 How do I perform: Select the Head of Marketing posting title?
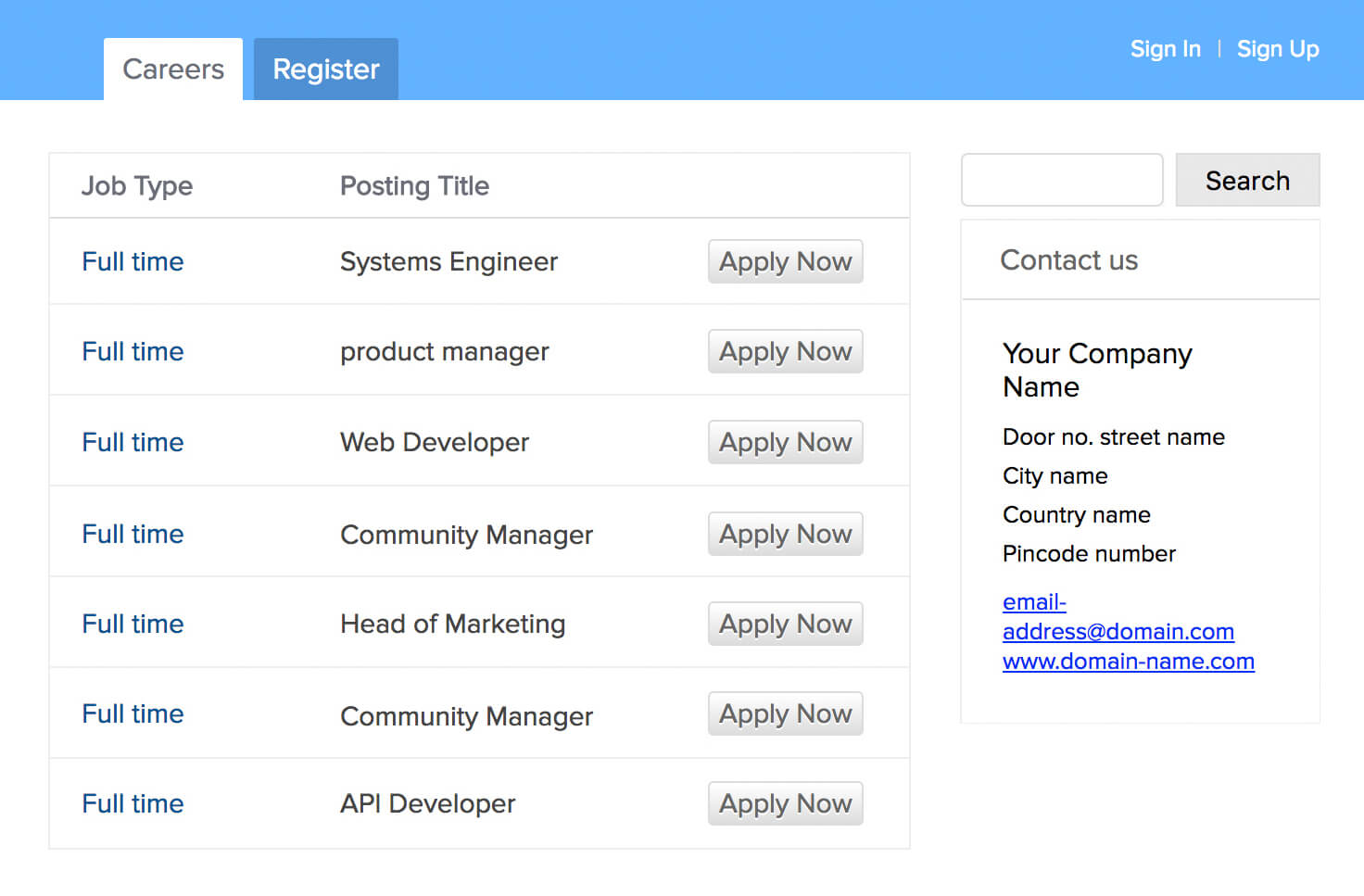[x=452, y=625]
